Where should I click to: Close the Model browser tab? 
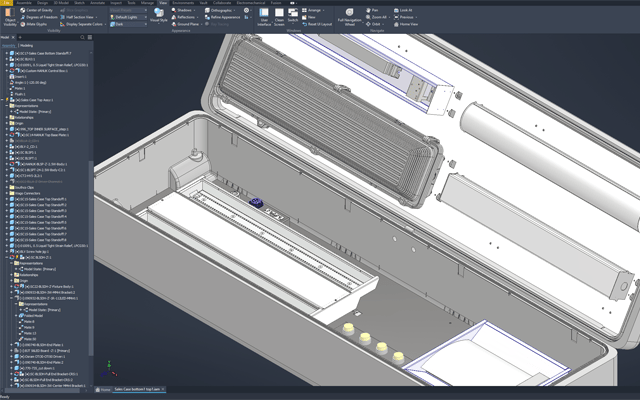coord(13,37)
